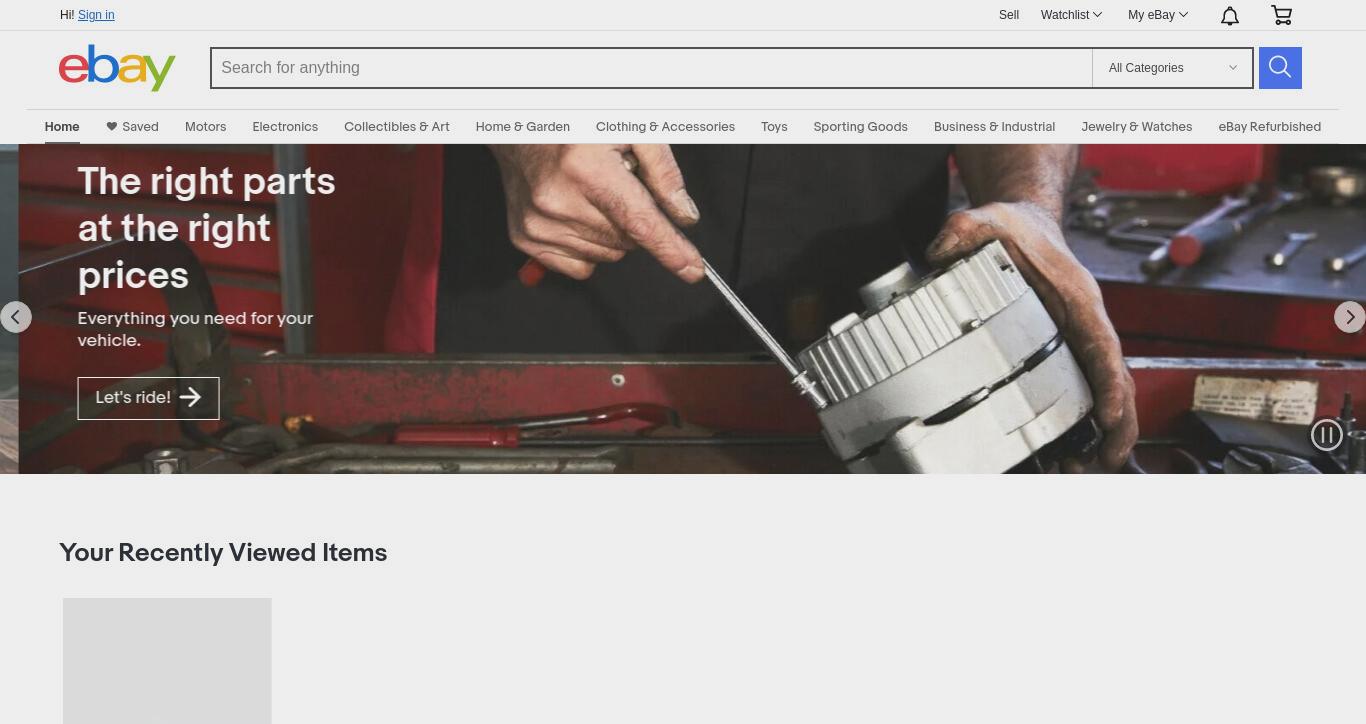The image size is (1366, 724).
Task: Open the Motors category
Action: point(205,127)
